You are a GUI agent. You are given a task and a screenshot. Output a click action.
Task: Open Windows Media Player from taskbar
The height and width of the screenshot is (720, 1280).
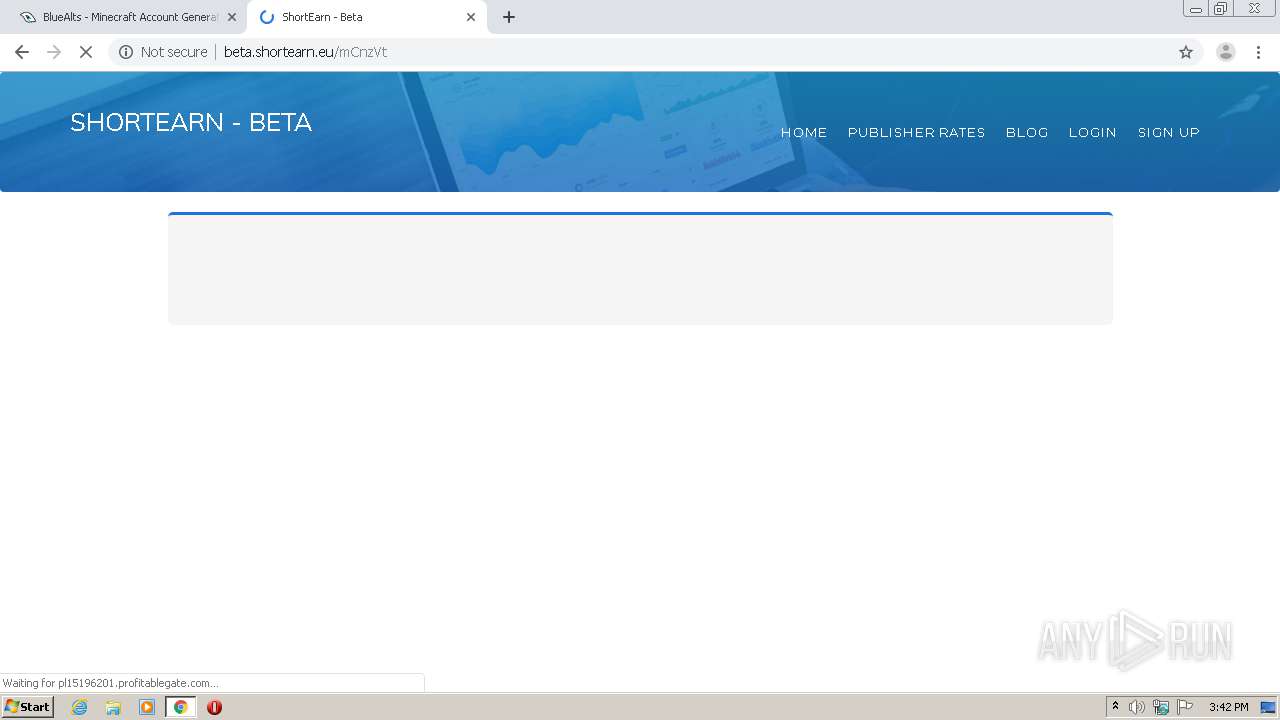point(147,707)
